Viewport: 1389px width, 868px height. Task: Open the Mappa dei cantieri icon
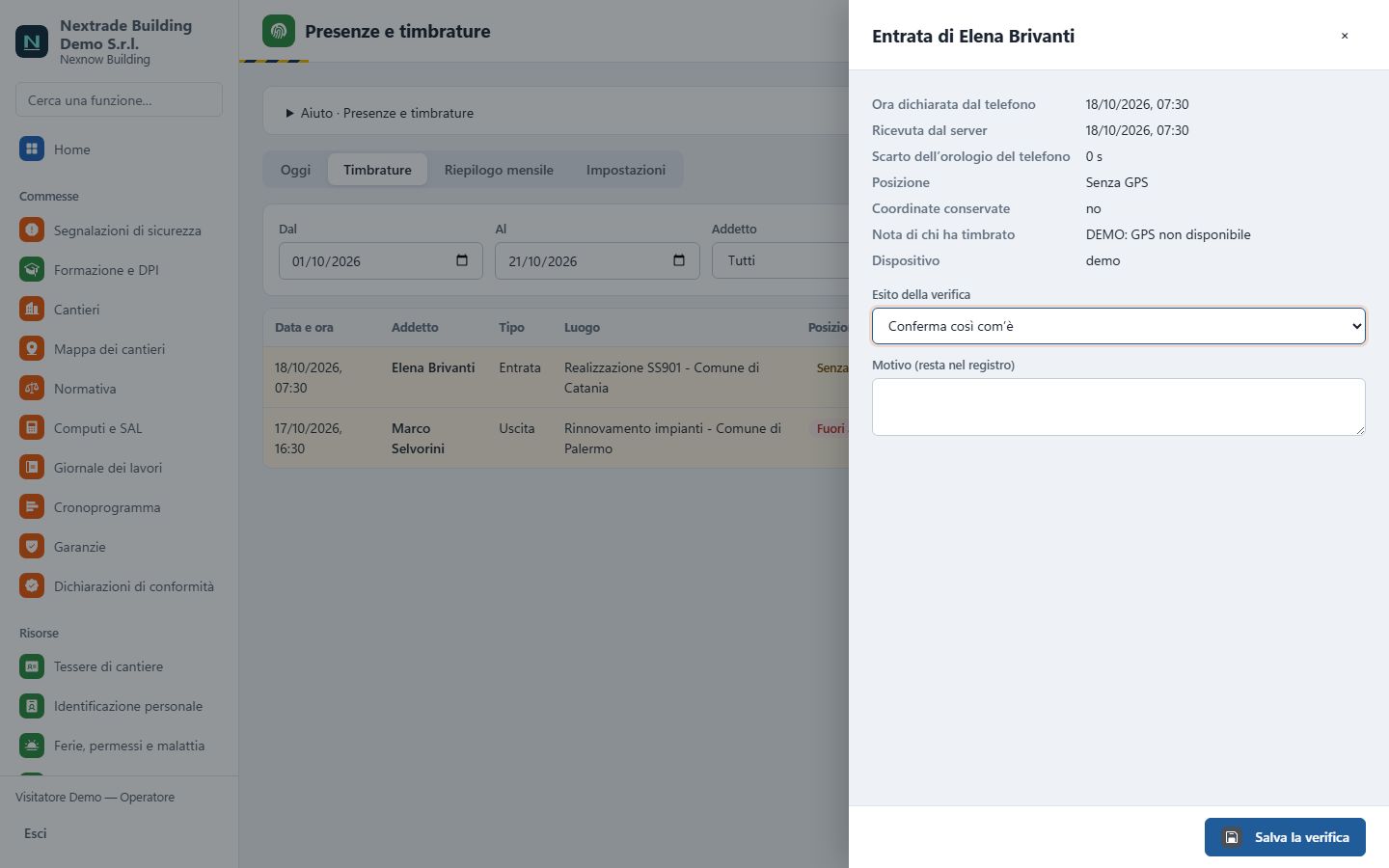pyautogui.click(x=32, y=349)
